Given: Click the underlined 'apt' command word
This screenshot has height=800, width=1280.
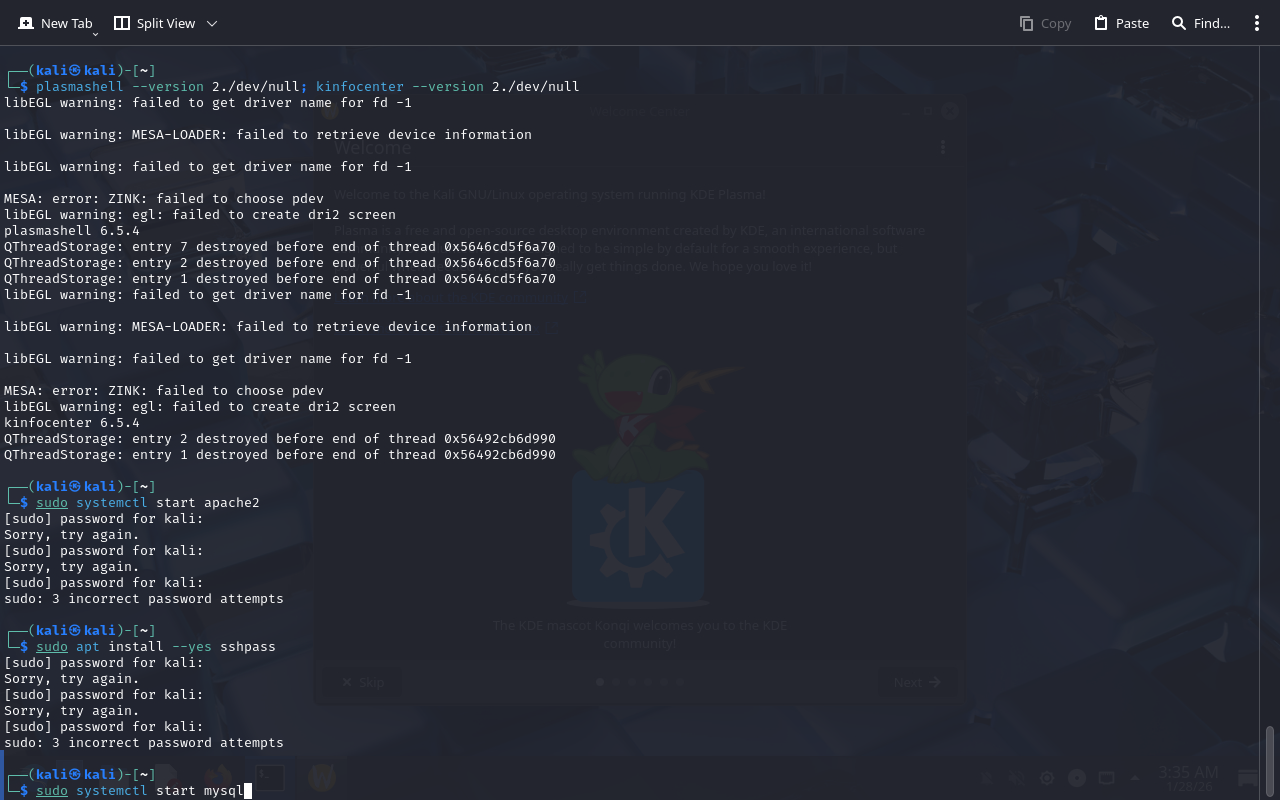Looking at the screenshot, I should [88, 647].
